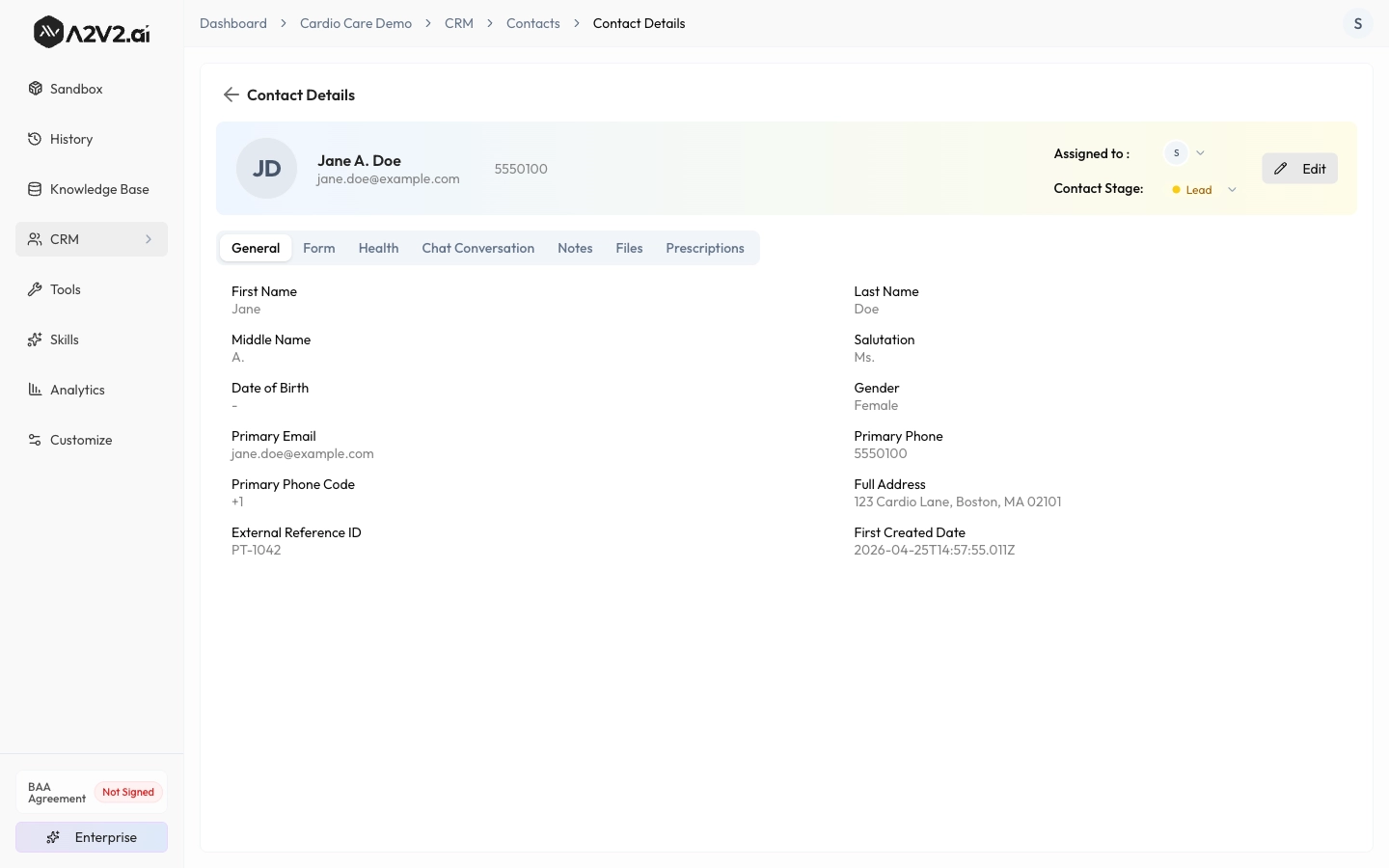Switch to the Health tab
The width and height of the screenshot is (1389, 868).
click(x=378, y=248)
